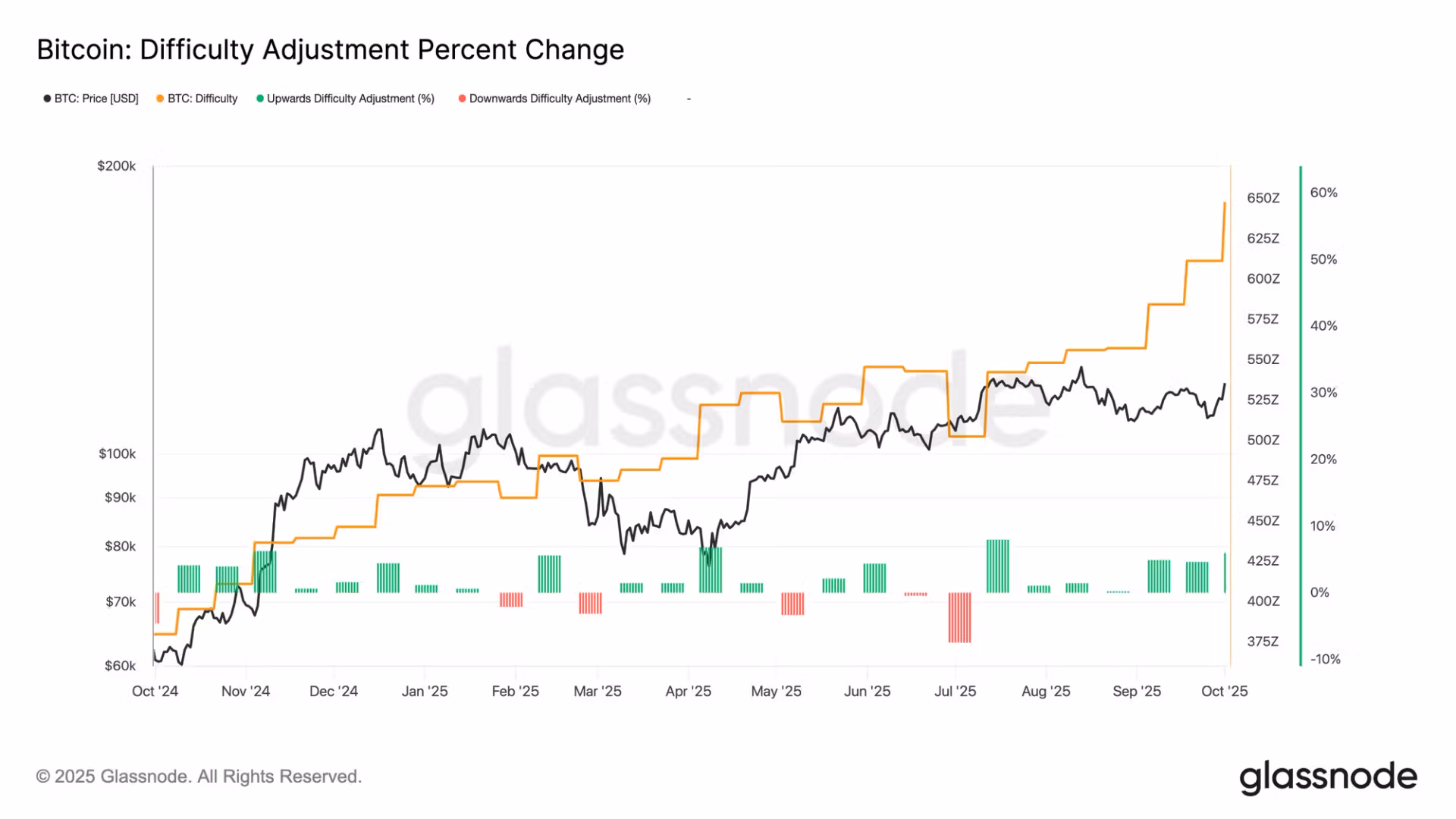This screenshot has height=819, width=1456.
Task: Select the Jan '25 label on time axis
Action: [x=425, y=691]
